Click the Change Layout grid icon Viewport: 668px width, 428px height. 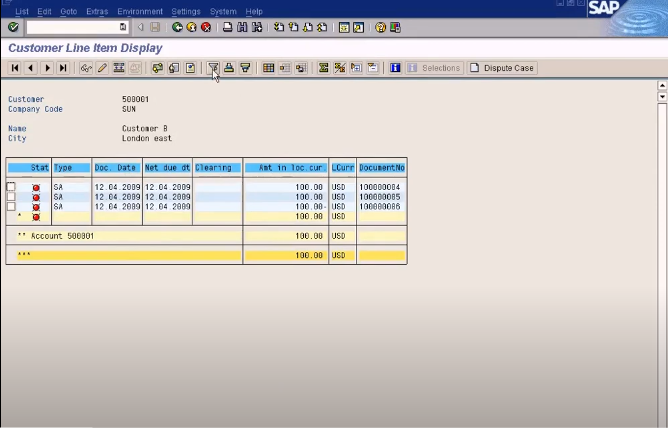point(268,68)
